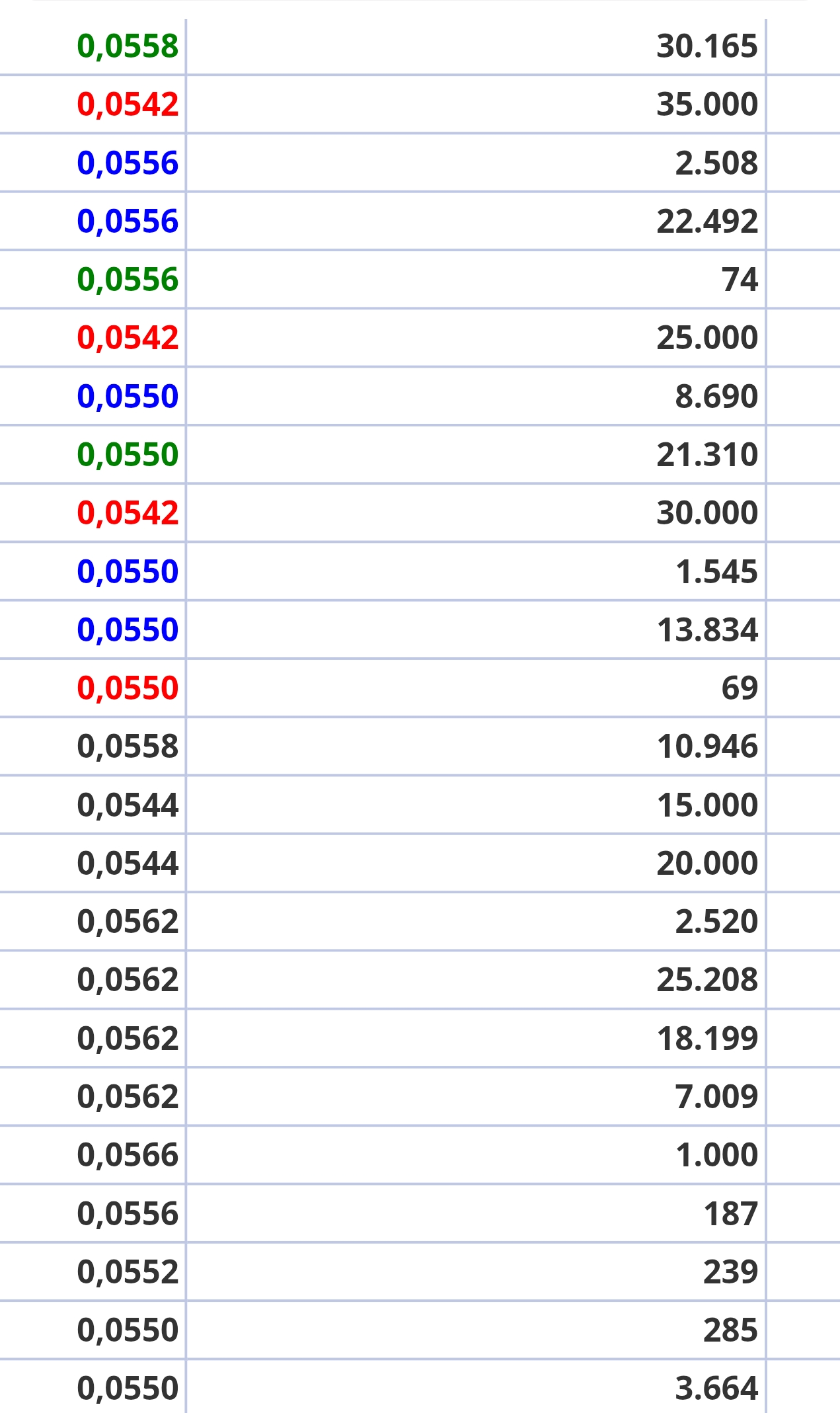Select blue price 0,0550 in the 1.545 row
This screenshot has width=840, height=1413.
tap(128, 572)
